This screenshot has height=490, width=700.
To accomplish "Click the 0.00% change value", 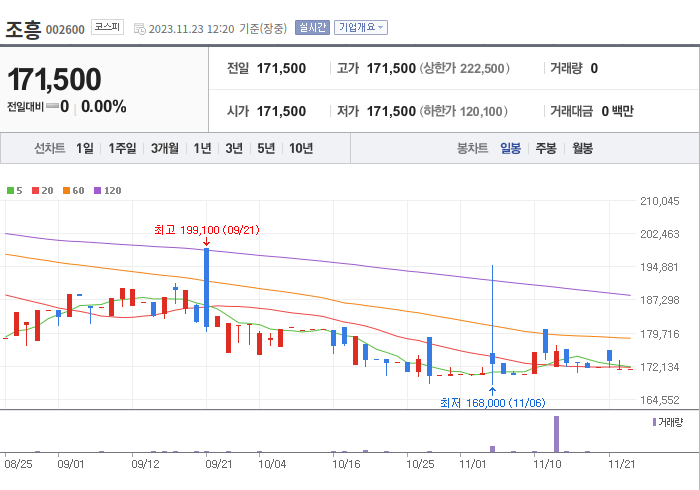I will click(x=104, y=107).
